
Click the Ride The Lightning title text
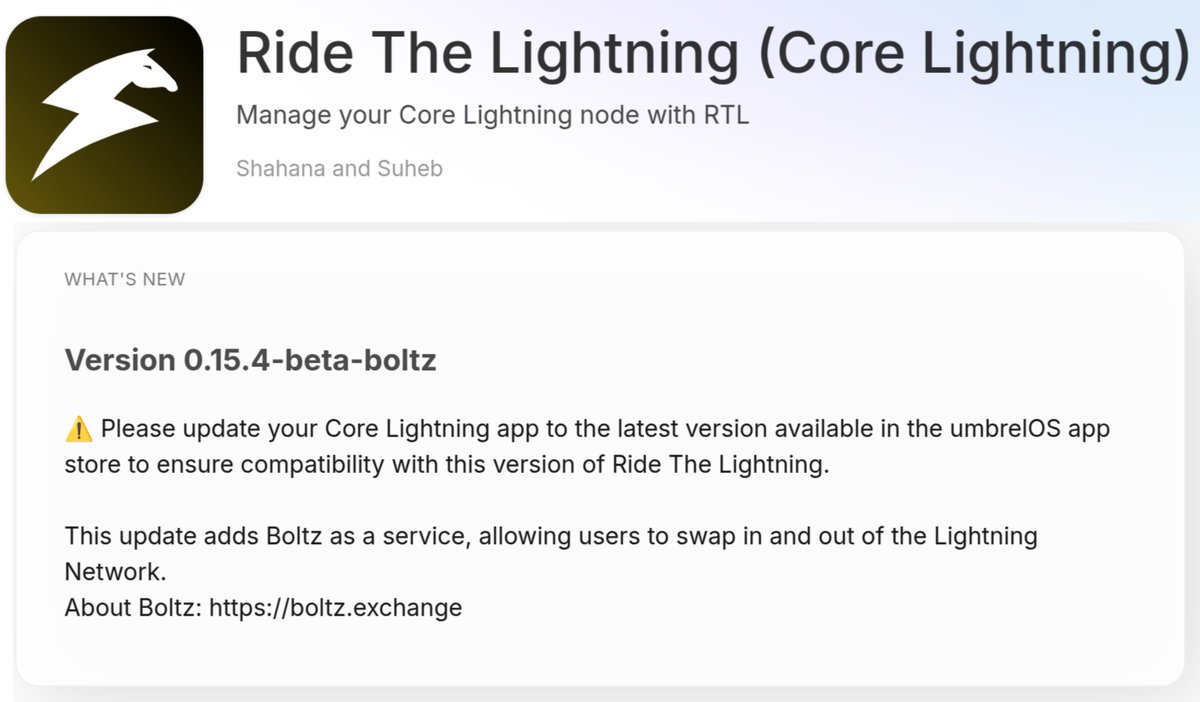[491, 53]
